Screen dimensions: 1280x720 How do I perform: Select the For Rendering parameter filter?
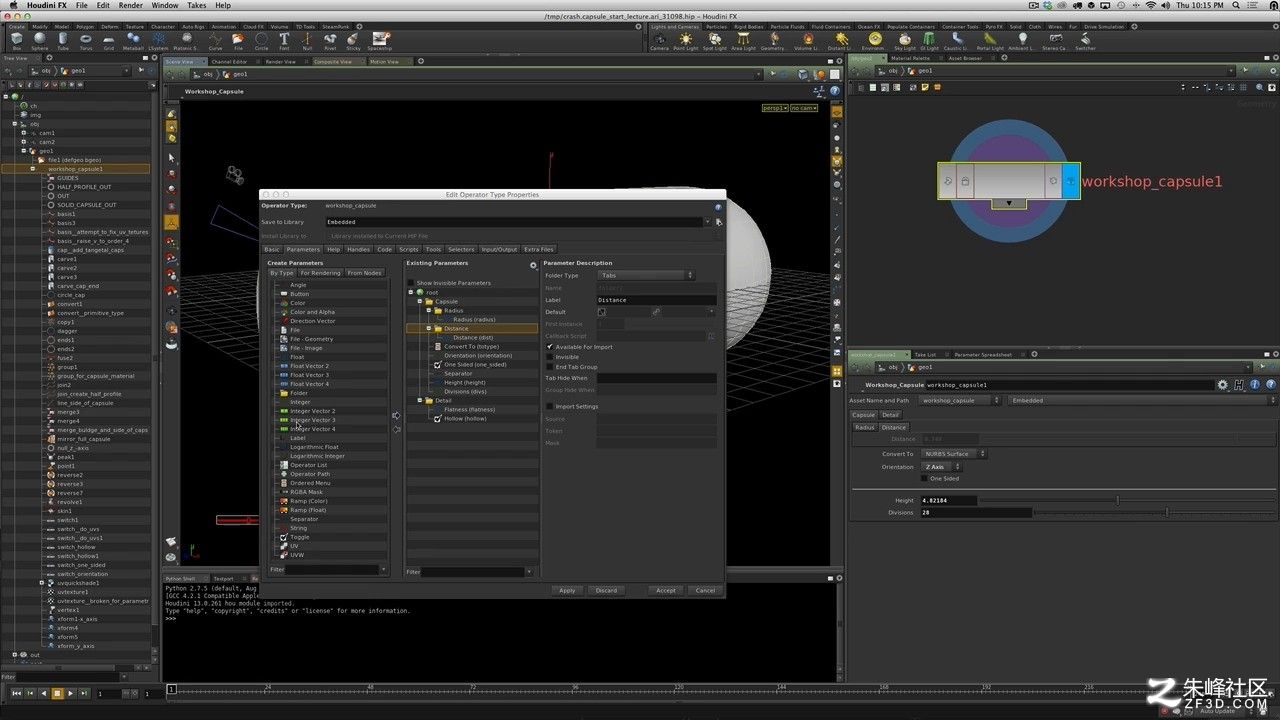[320, 273]
